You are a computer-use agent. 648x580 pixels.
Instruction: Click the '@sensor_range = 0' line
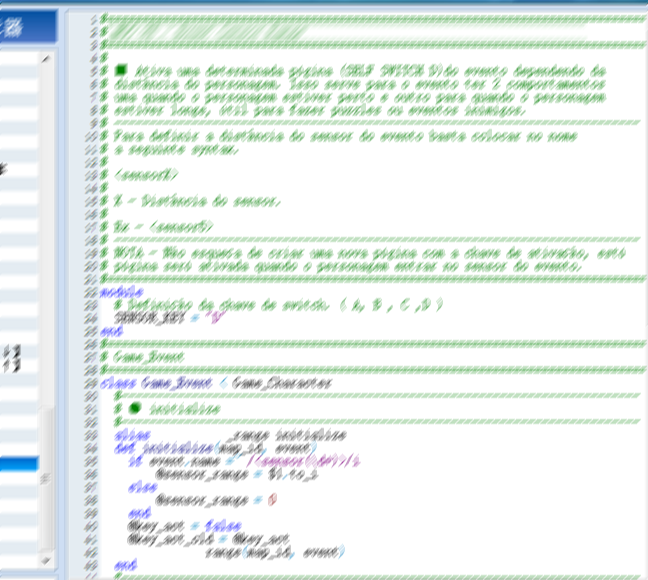216,500
